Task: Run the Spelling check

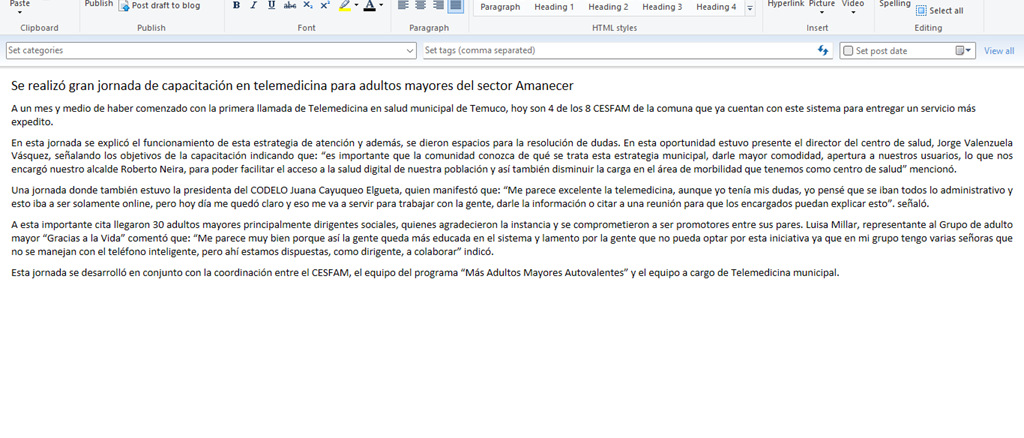Action: coord(894,5)
